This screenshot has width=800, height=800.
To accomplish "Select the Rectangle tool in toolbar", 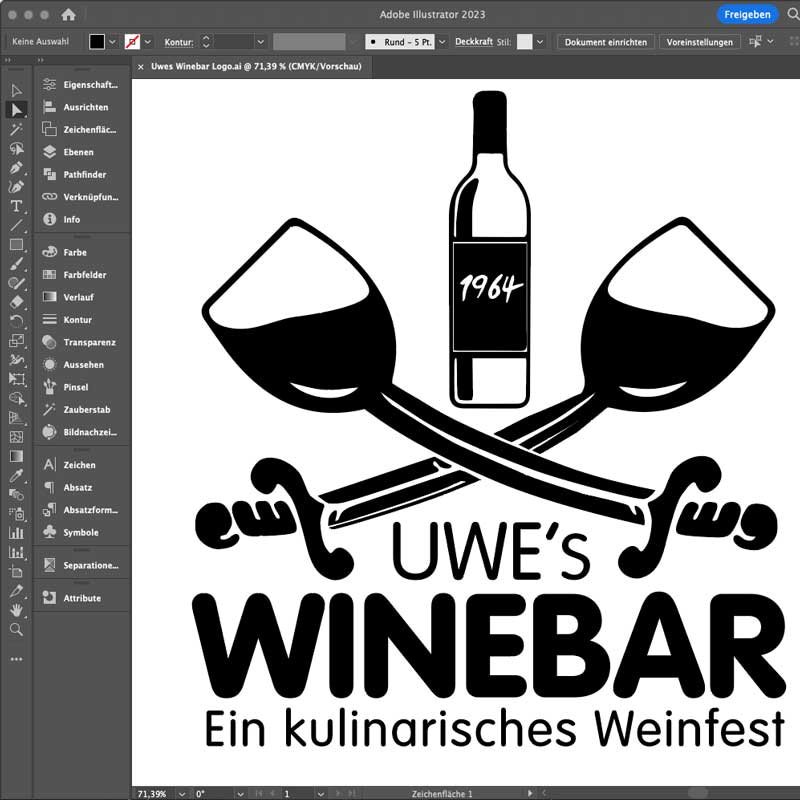I will (x=16, y=245).
